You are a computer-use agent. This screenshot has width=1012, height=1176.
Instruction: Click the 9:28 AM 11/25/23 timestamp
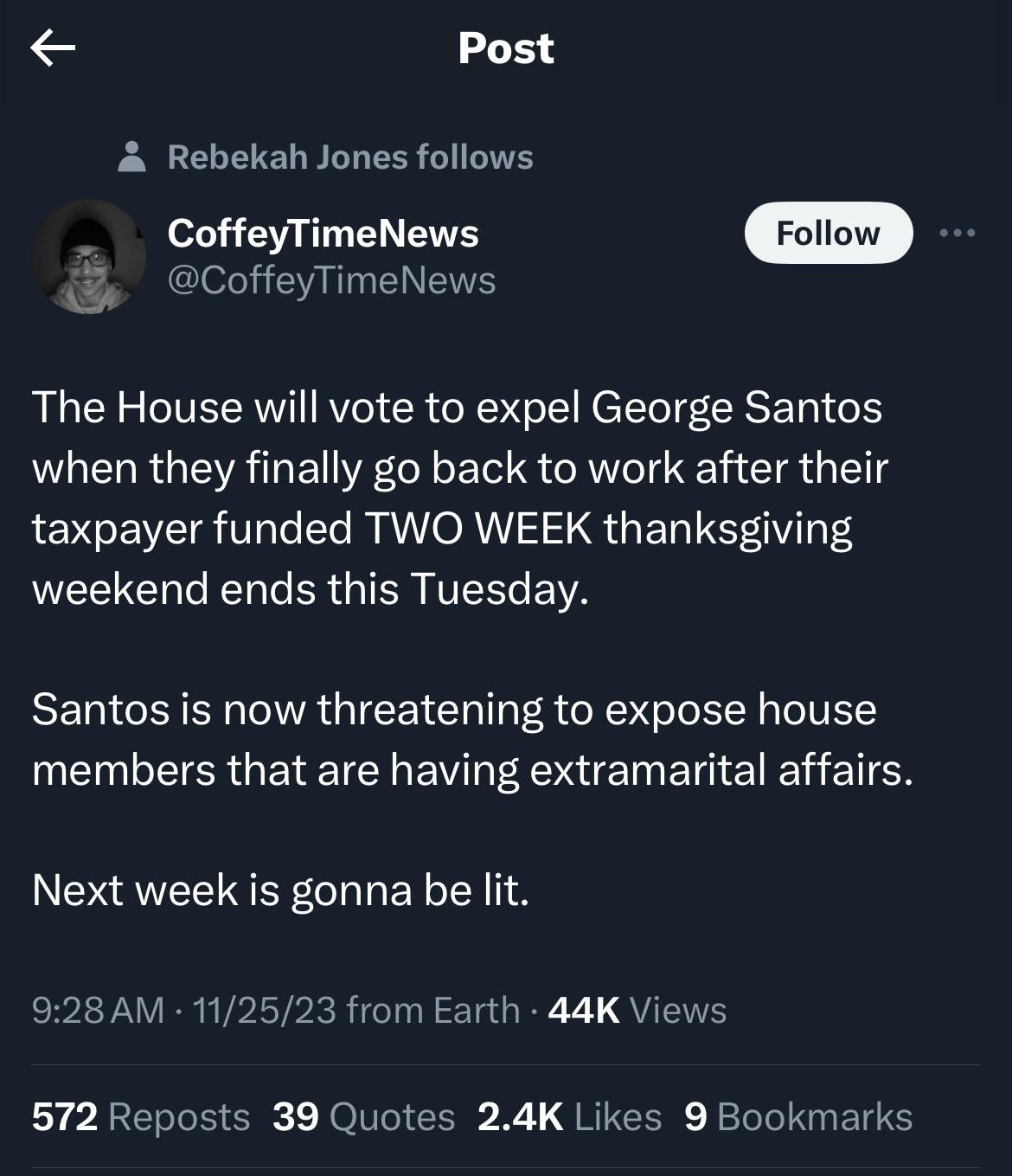[184, 1010]
